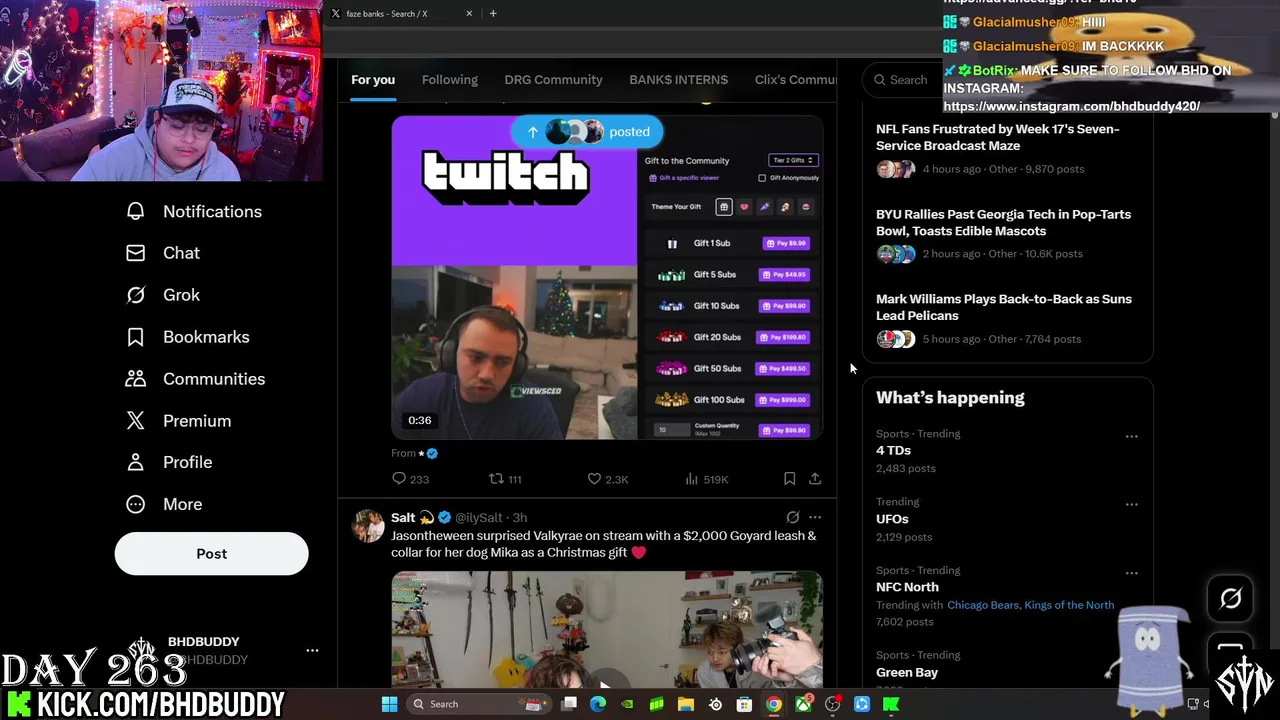The width and height of the screenshot is (1280, 720).
Task: Open SteelSeries app on the taskbar
Action: pos(715,704)
